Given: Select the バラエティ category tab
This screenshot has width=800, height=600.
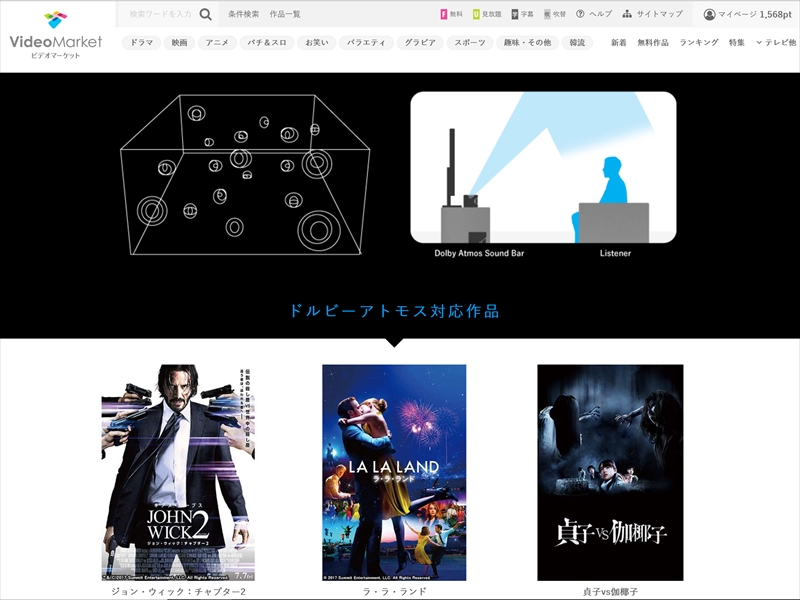Looking at the screenshot, I should point(366,43).
